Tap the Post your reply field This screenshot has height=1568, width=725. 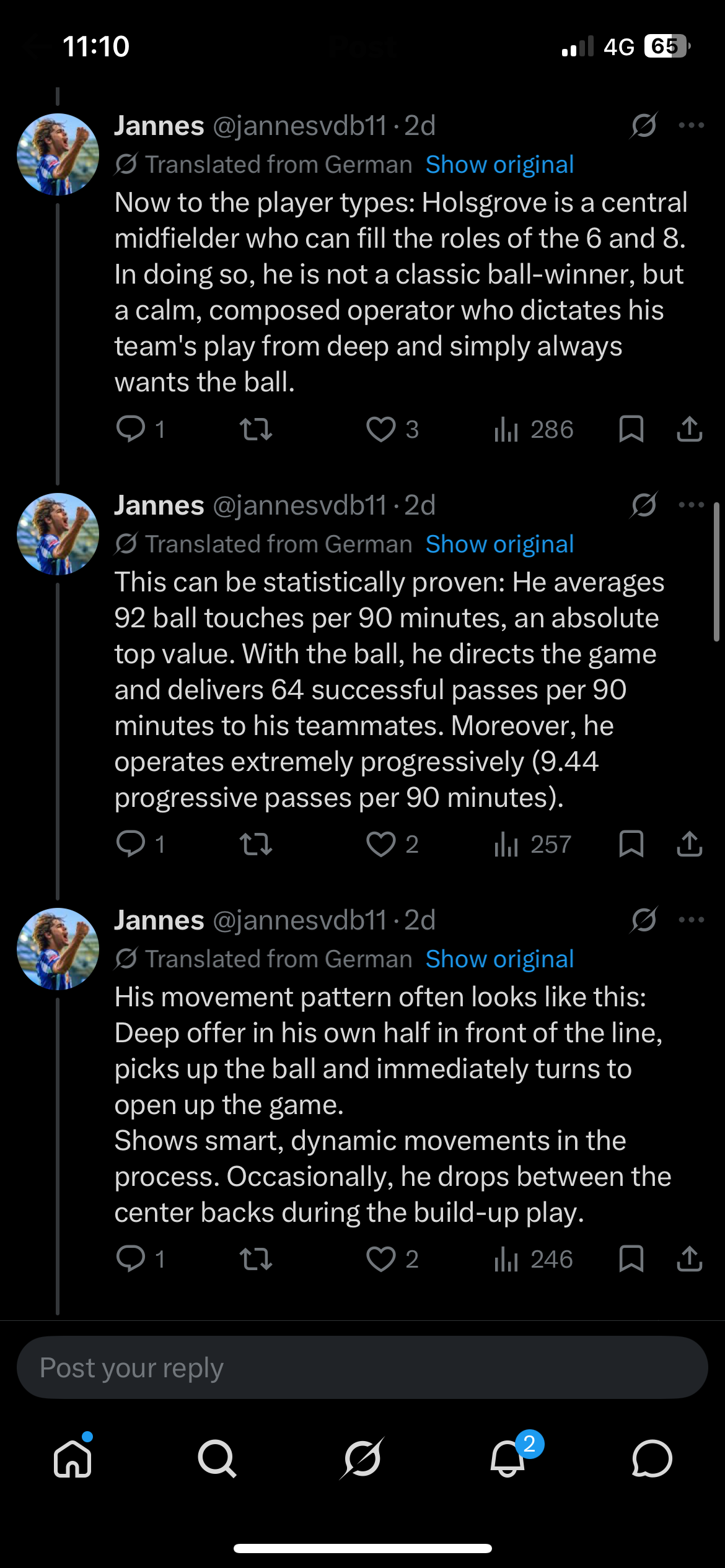click(x=362, y=1368)
